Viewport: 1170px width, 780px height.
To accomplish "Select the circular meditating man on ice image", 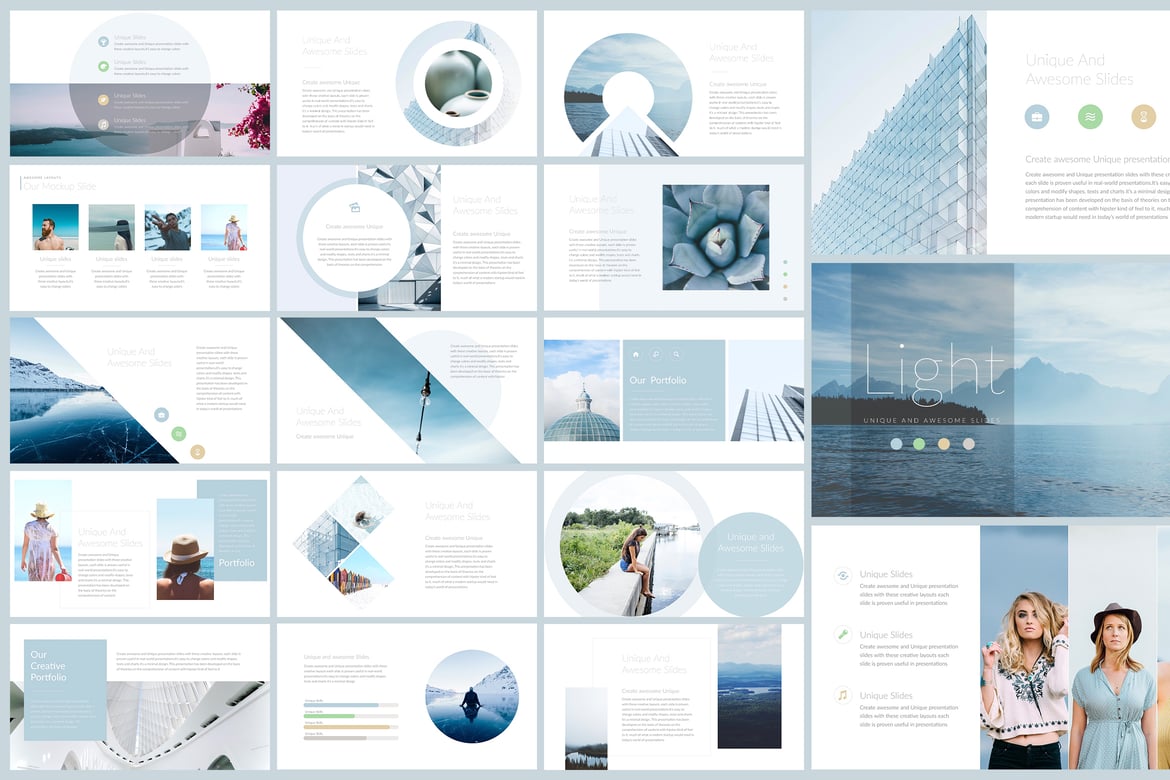I will click(472, 696).
